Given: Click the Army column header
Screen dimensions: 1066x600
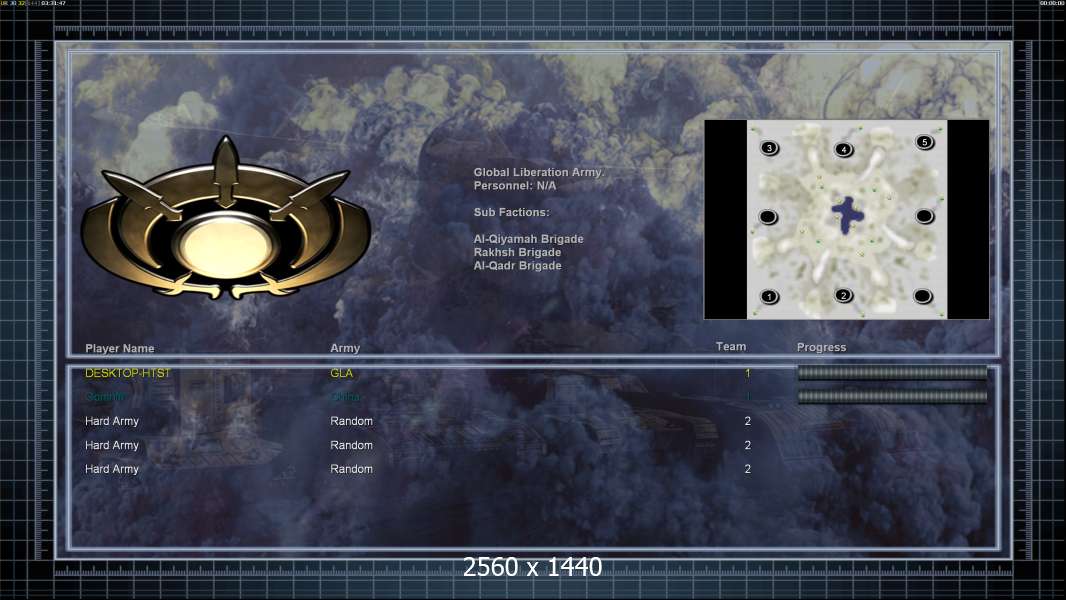Looking at the screenshot, I should (x=345, y=347).
